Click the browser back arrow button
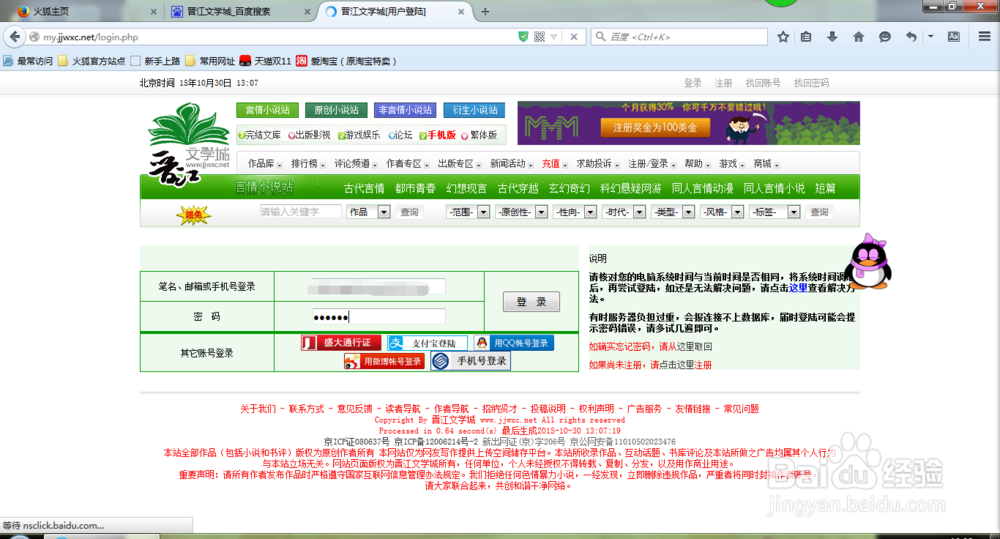 [15, 37]
